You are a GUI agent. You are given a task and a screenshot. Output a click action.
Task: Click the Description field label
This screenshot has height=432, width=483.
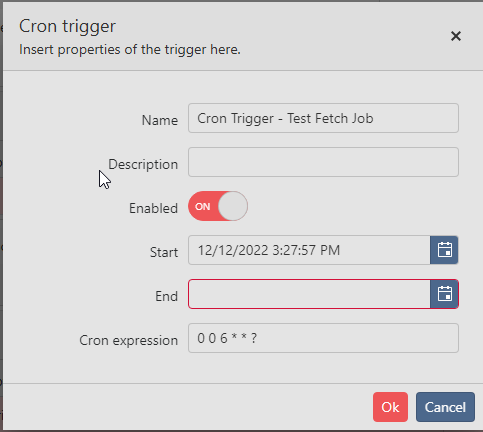[x=143, y=164]
